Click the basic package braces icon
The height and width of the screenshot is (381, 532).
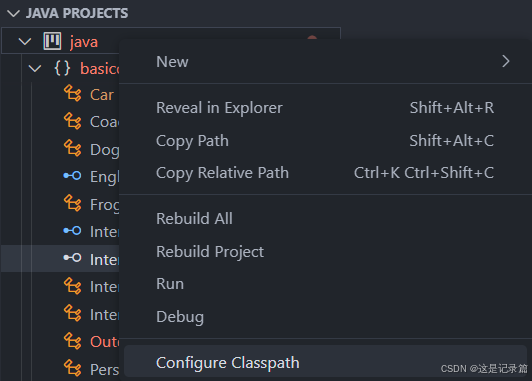[62, 68]
